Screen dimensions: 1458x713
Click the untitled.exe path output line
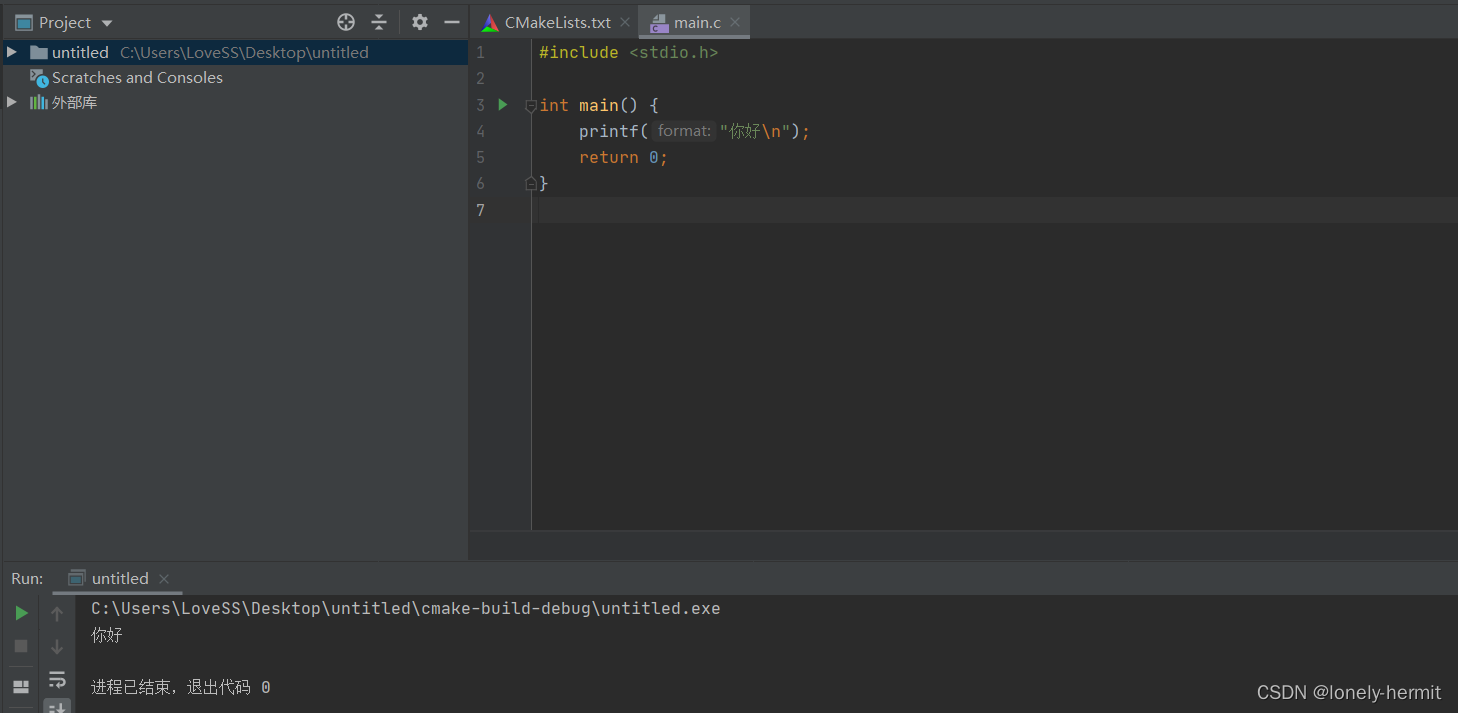[405, 608]
